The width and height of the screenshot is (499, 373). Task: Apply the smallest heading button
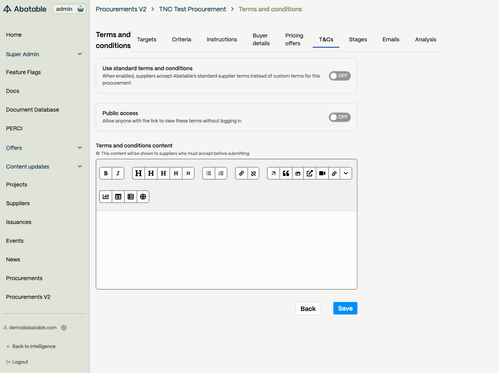coord(188,173)
